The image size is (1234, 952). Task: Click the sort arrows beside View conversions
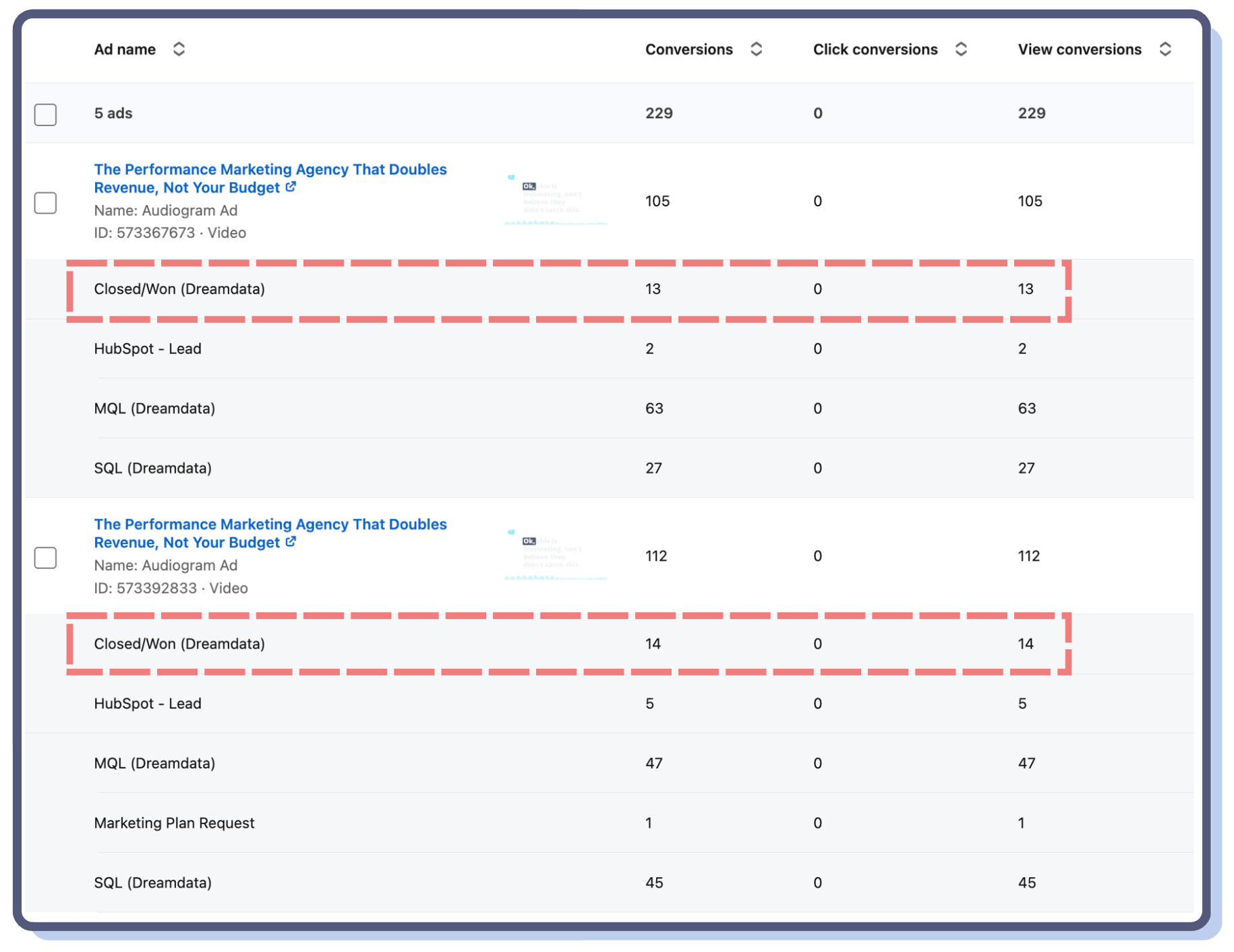1165,49
